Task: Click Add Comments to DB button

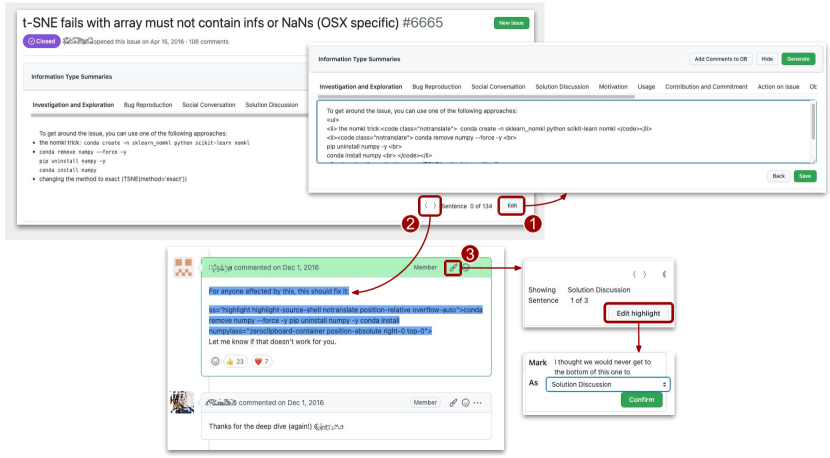Action: [720, 59]
